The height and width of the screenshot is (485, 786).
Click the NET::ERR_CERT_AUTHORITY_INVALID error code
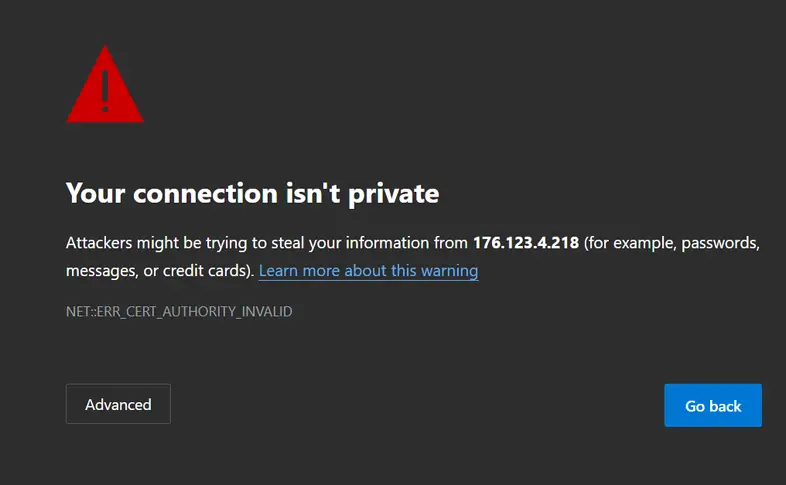(179, 312)
